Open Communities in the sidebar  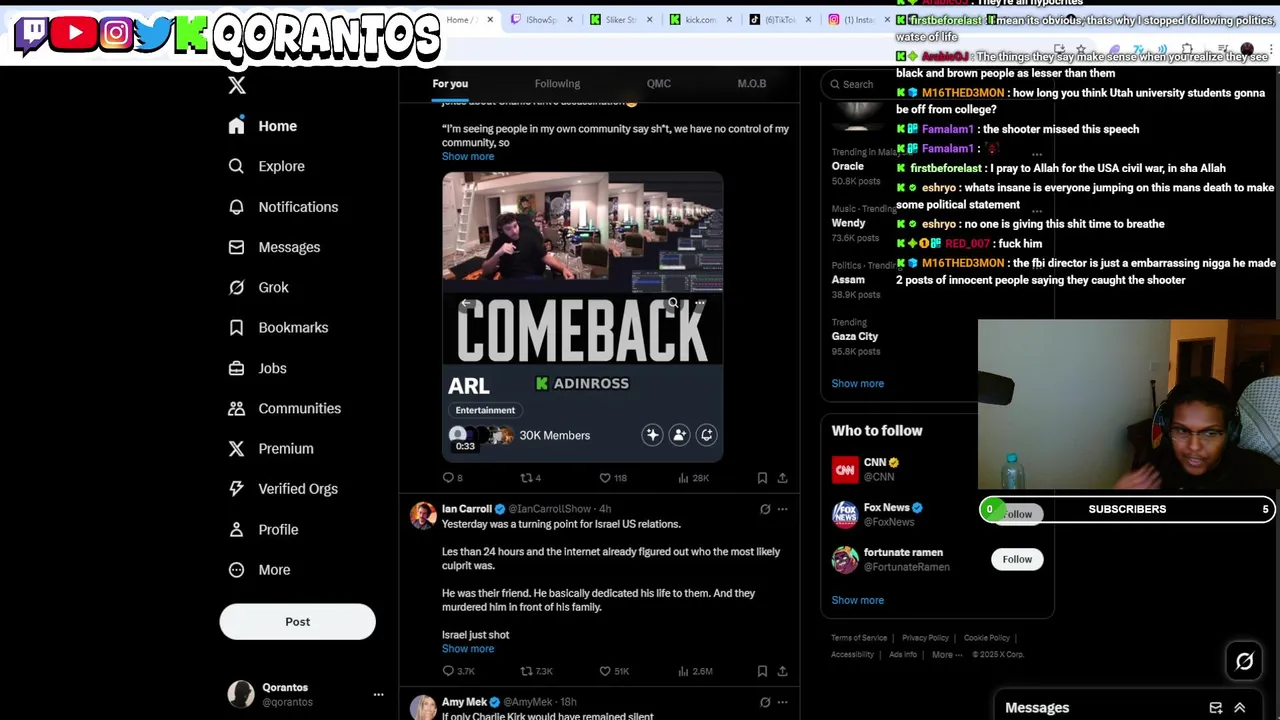284,408
